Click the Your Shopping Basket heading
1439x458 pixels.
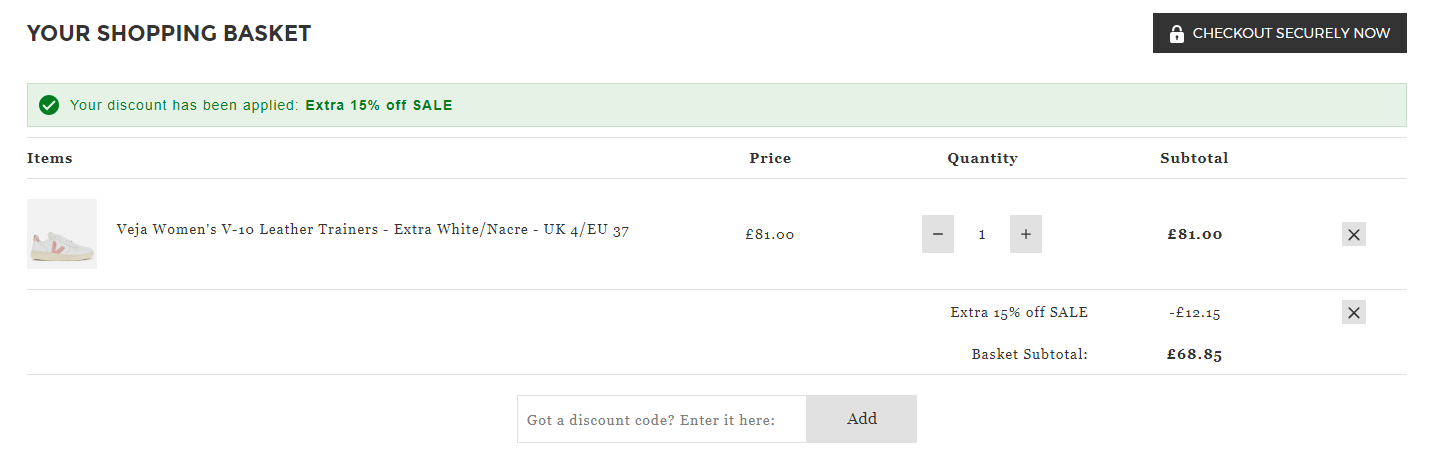pyautogui.click(x=169, y=33)
